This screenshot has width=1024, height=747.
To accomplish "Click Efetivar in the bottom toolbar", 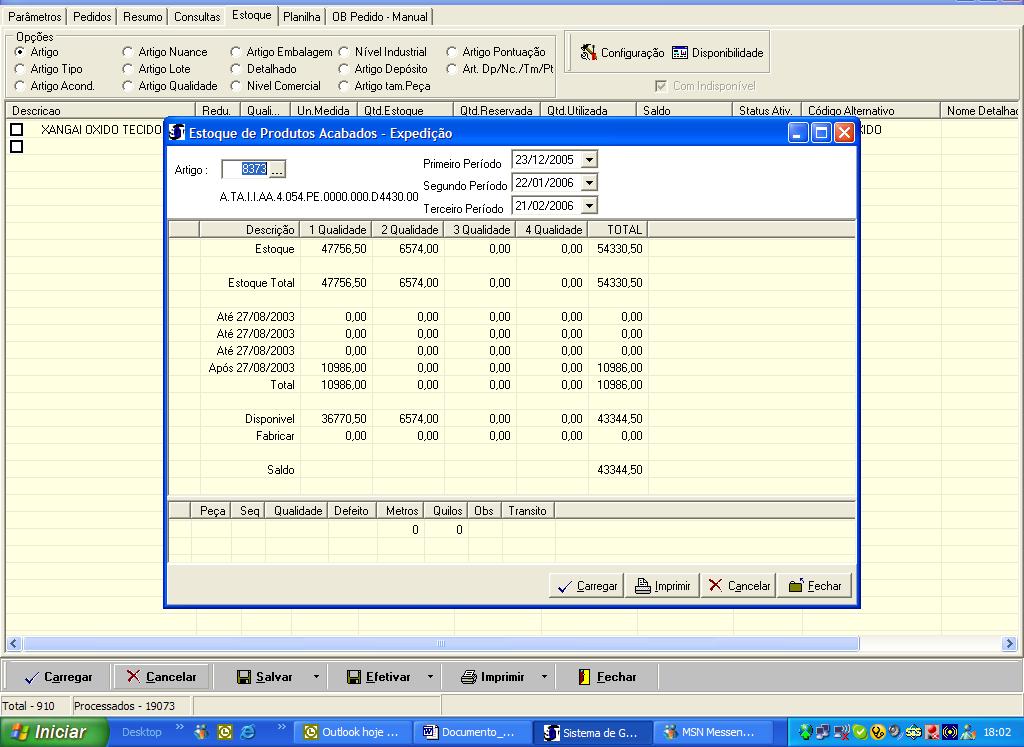I will [x=378, y=677].
